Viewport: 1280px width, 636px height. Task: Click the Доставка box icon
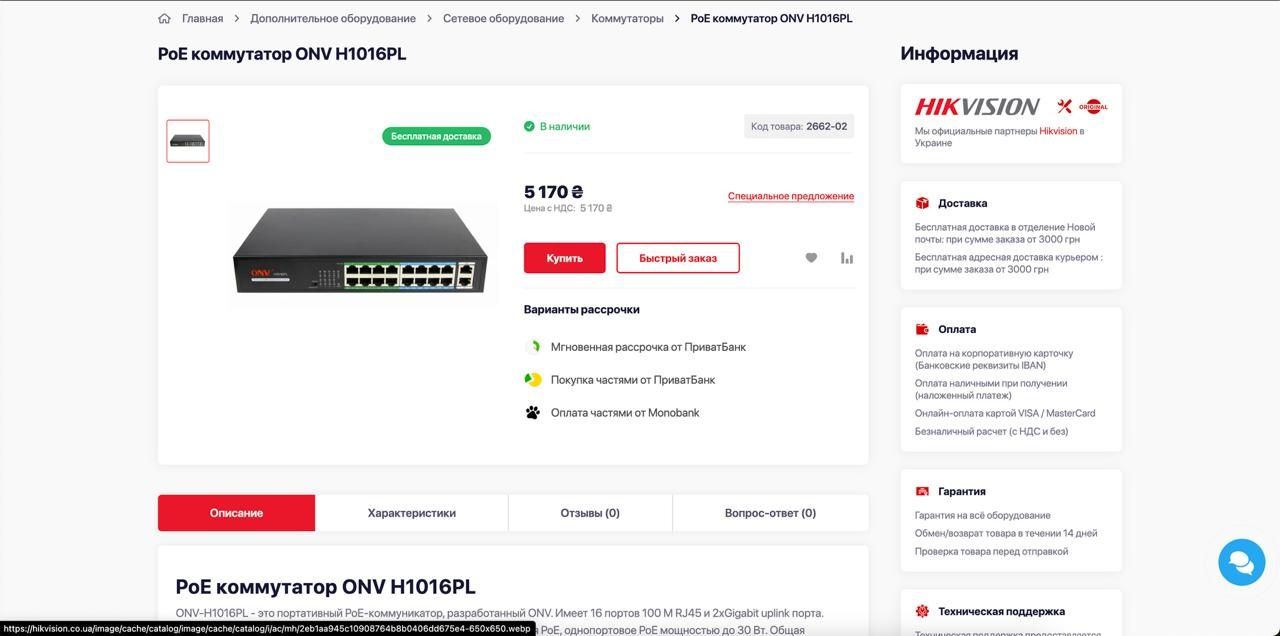click(922, 203)
